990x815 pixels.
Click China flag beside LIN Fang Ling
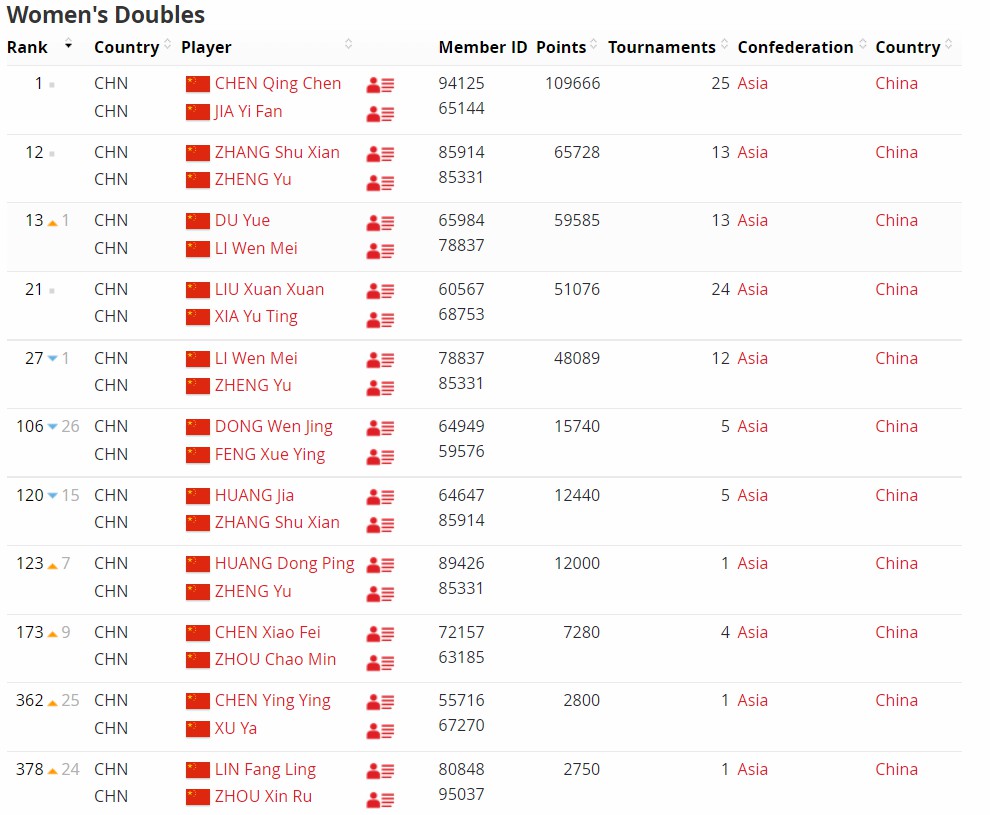coord(198,770)
